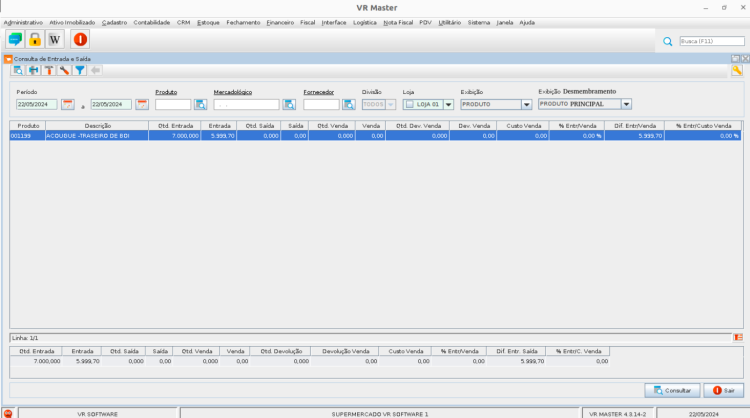Click the Fornecedor field label link
The height and width of the screenshot is (418, 750).
click(x=319, y=92)
